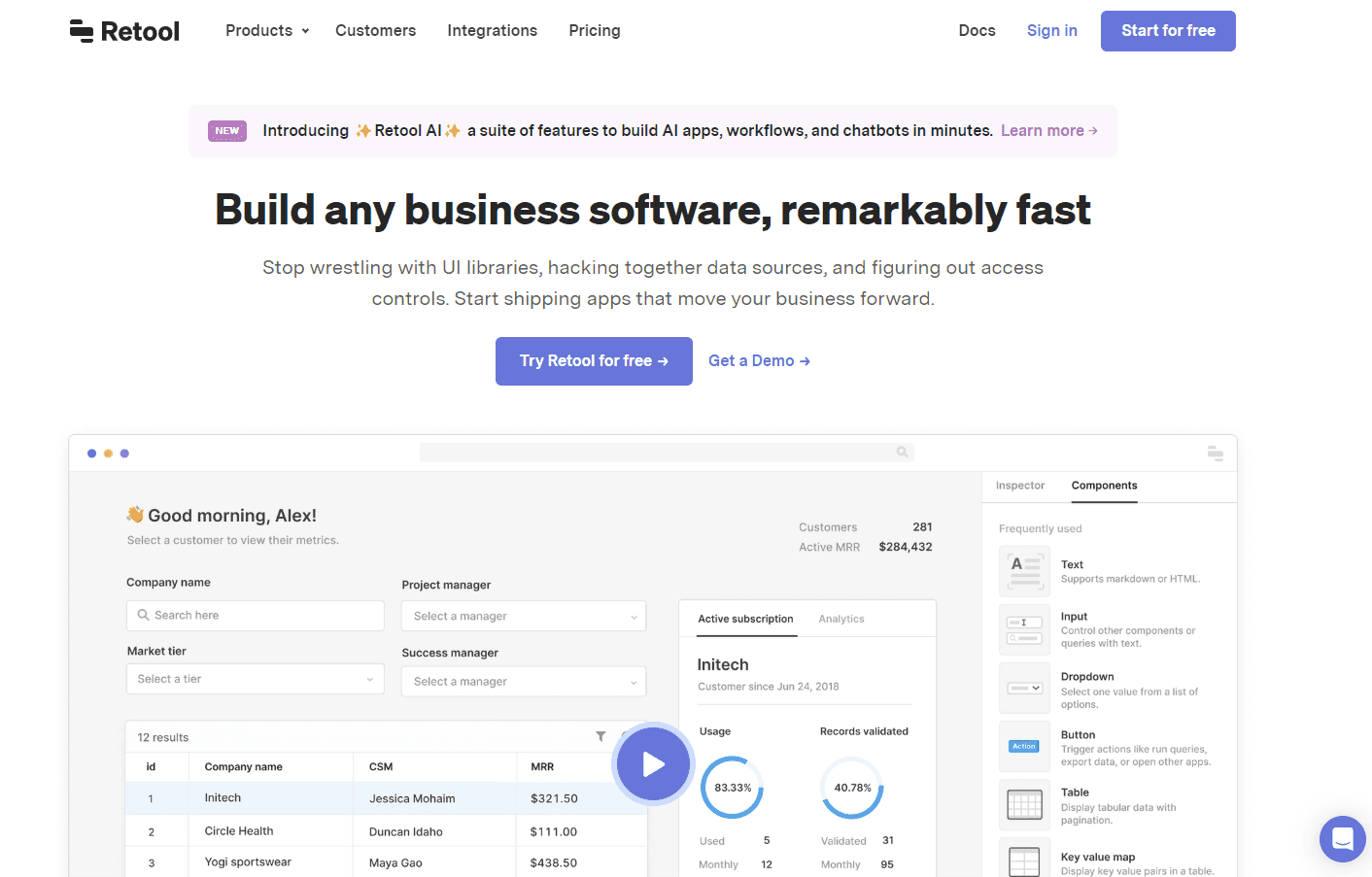Select the Input component icon

pyautogui.click(x=1025, y=629)
